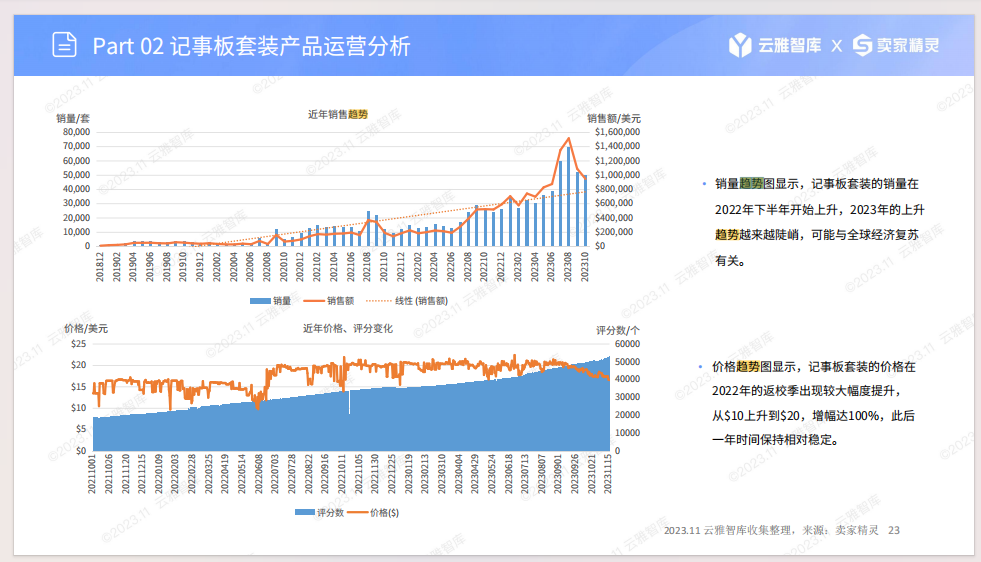Click the blue 销量 legend swatch
Screen dimensions: 981x562
[260, 301]
